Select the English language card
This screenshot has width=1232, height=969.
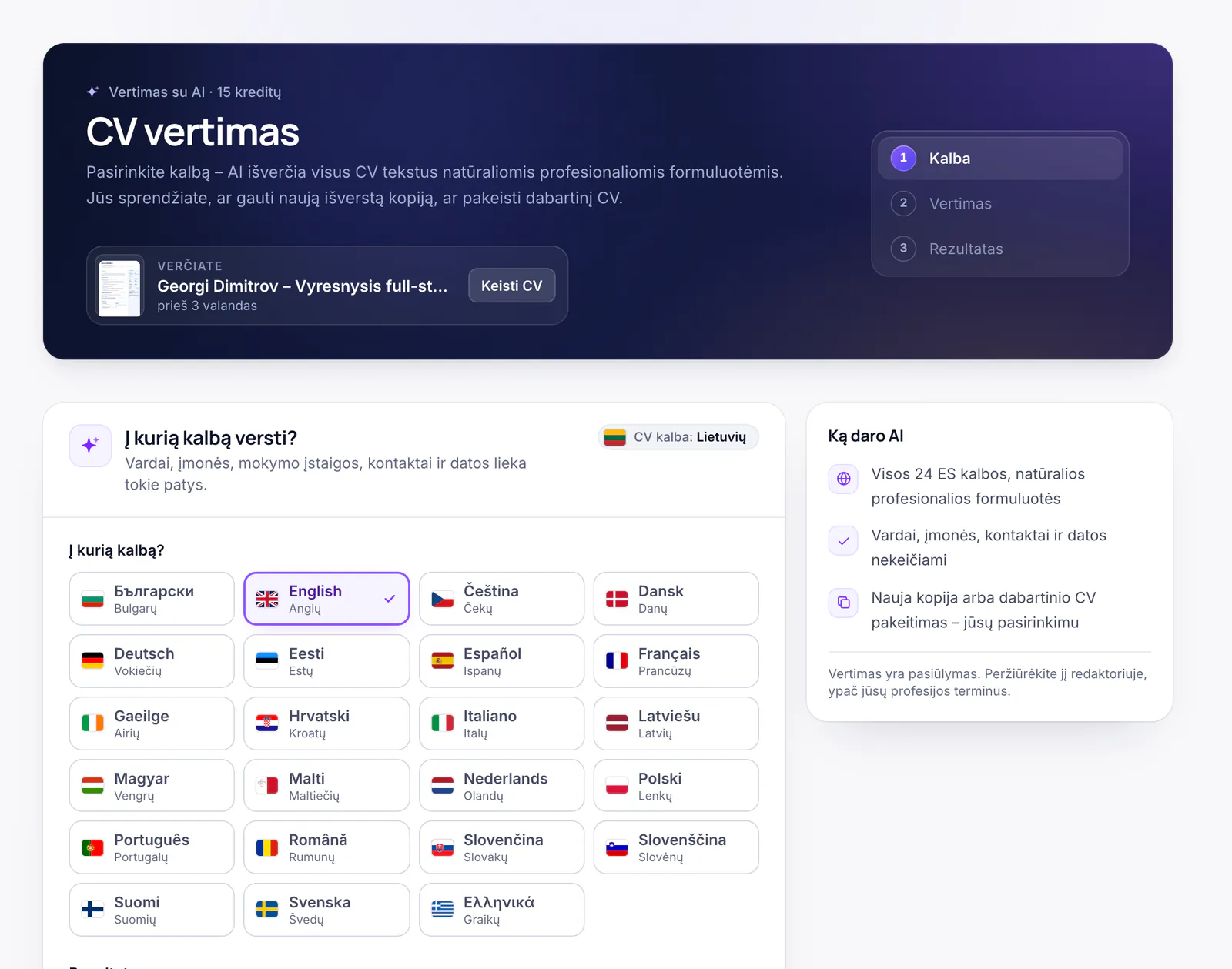(x=326, y=599)
